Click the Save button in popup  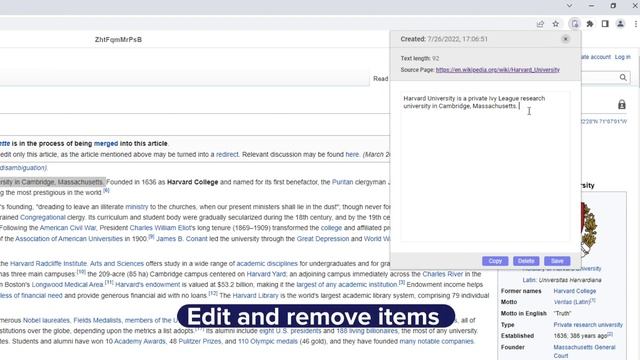point(557,261)
